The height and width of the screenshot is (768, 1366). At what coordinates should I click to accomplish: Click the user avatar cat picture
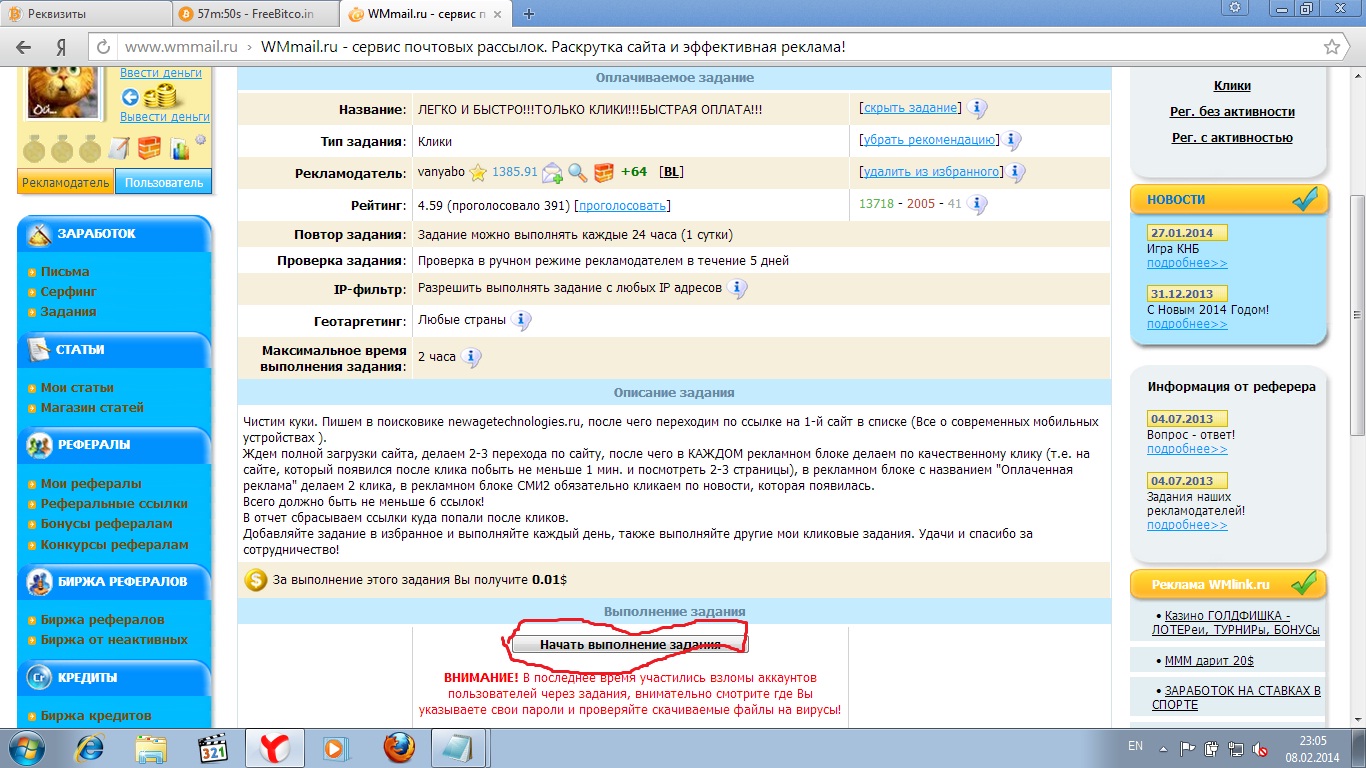click(61, 92)
